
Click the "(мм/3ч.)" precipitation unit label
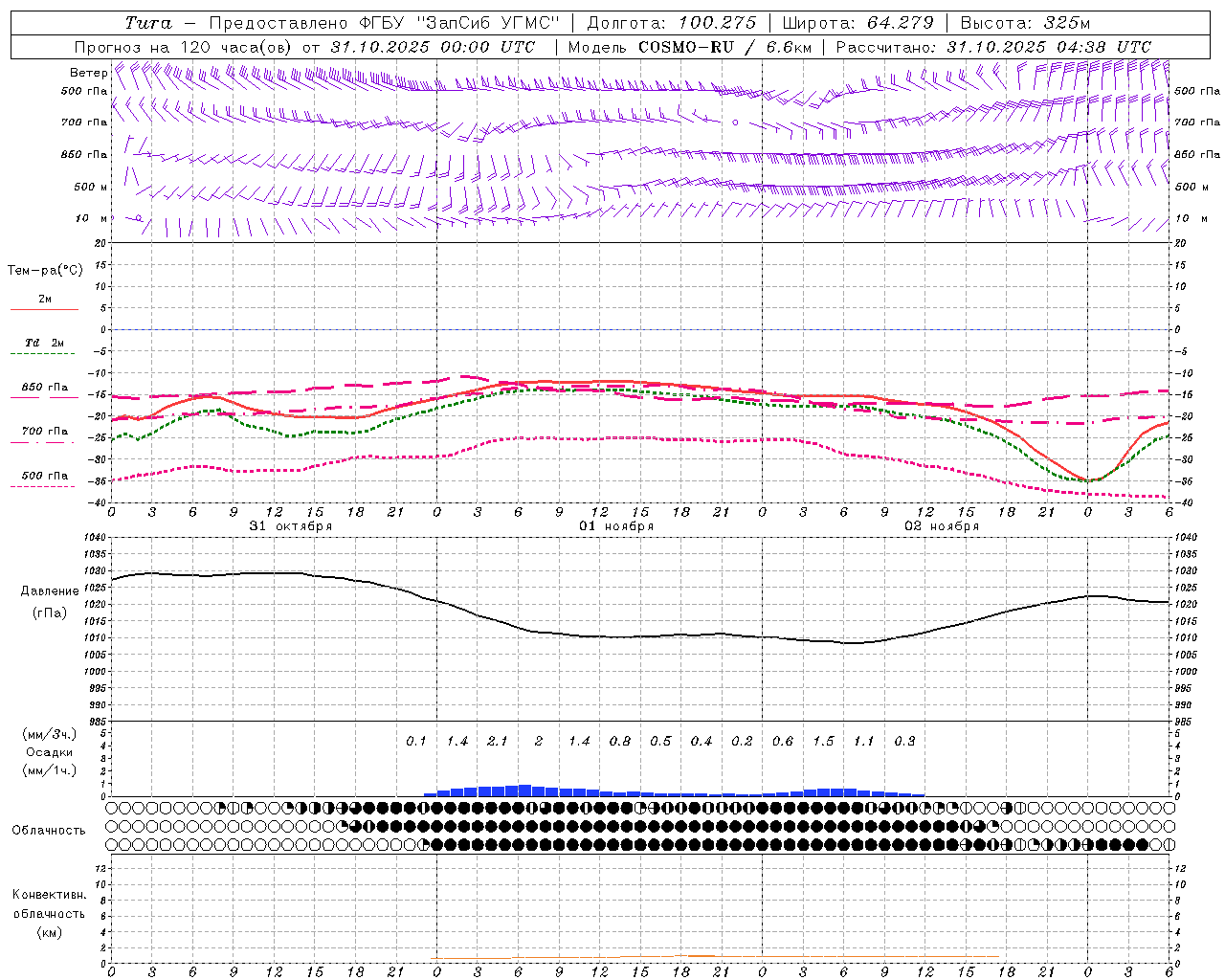(x=49, y=734)
